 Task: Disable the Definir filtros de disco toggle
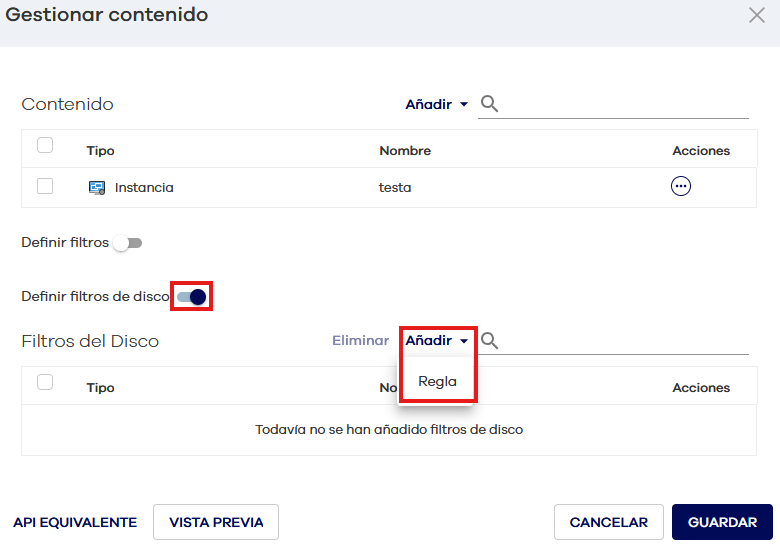tap(191, 297)
